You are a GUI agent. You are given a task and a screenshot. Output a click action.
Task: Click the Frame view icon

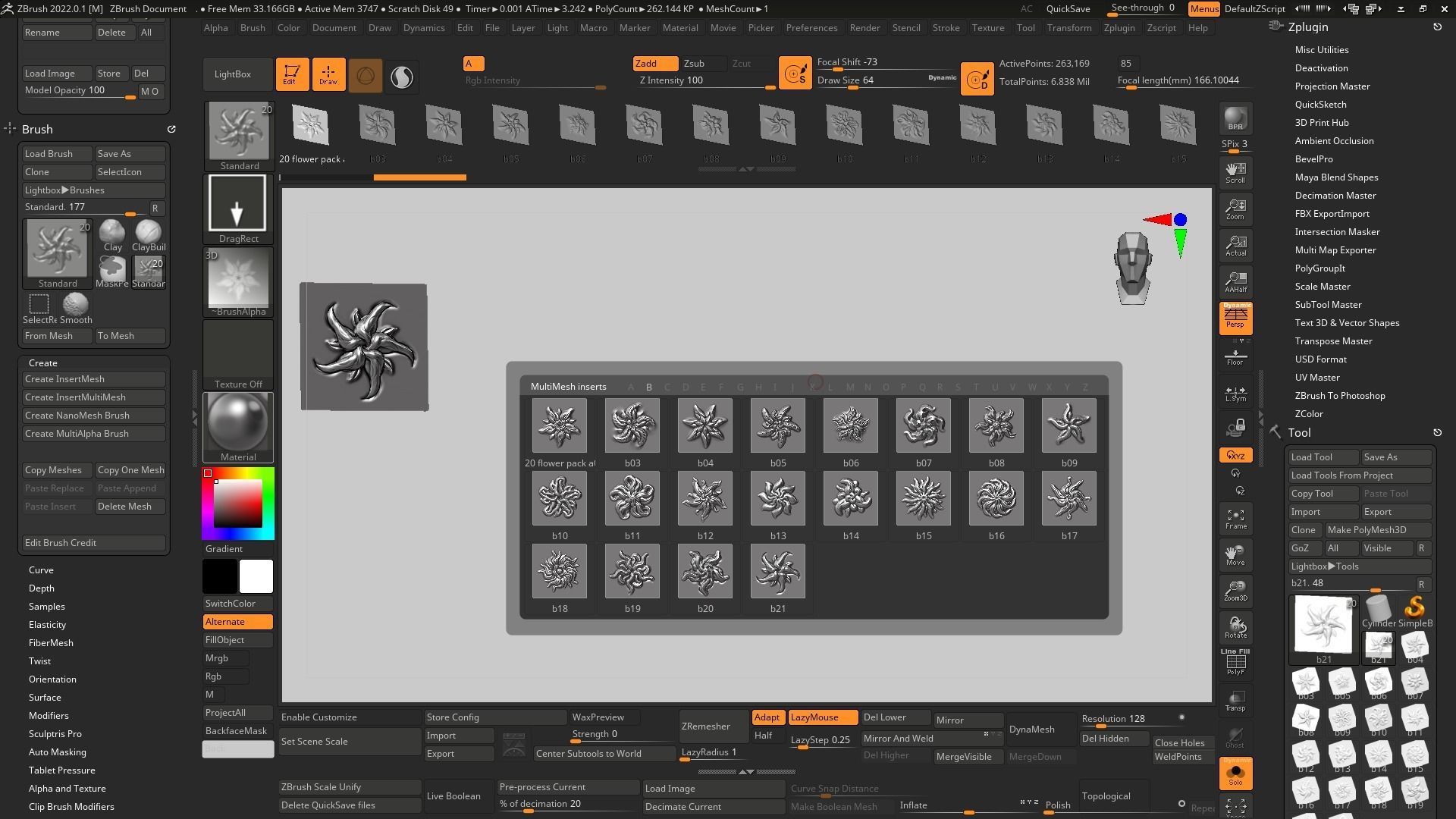point(1235,519)
